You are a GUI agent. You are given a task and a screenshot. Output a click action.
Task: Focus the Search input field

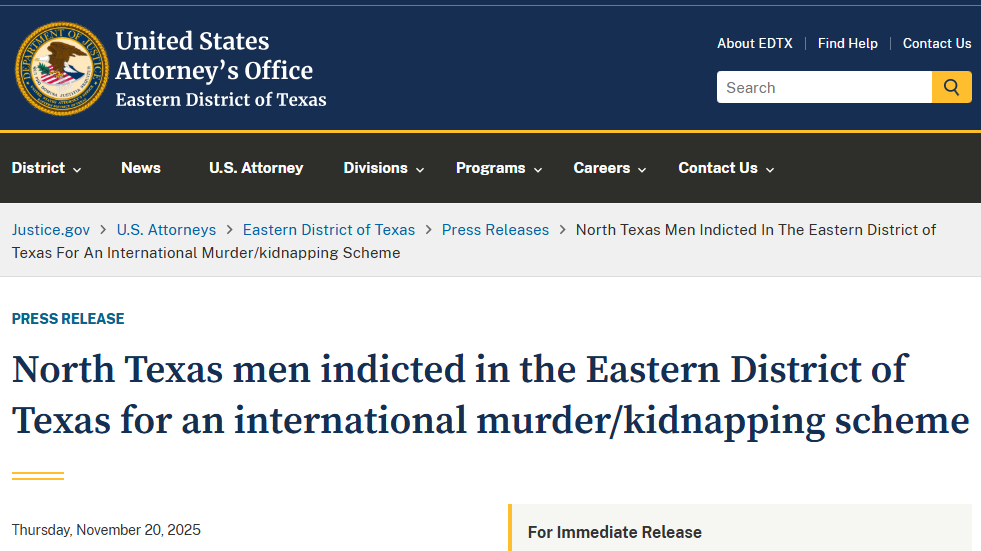click(824, 87)
